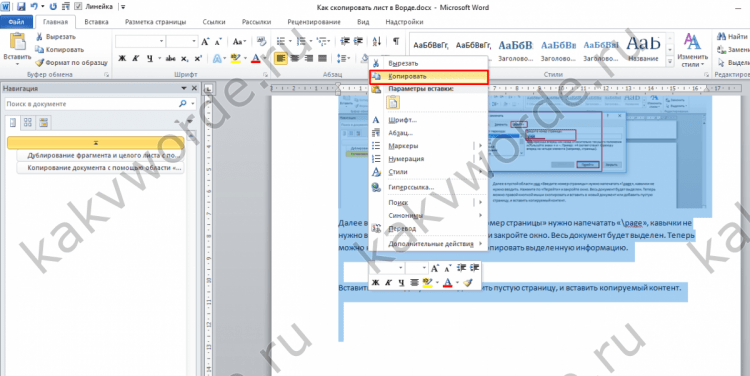Open the search options dropdown in Навигация
The image size is (750, 376).
tap(193, 104)
